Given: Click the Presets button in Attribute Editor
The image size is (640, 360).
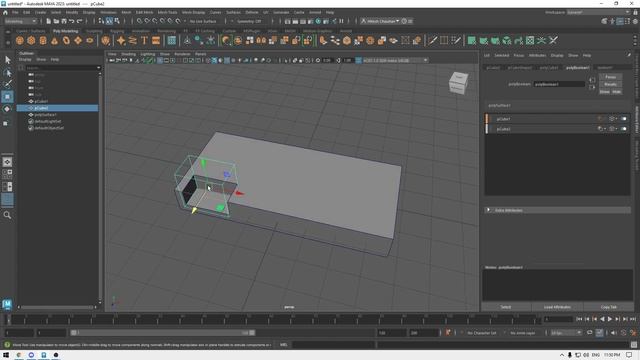Looking at the screenshot, I should coord(610,84).
